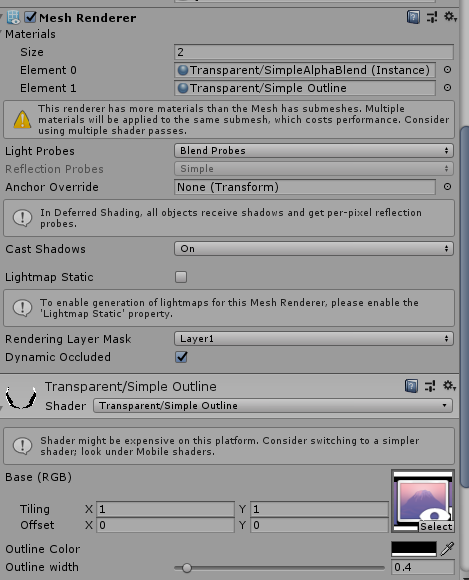Collapse the Mesh Renderer component foldout
The height and width of the screenshot is (580, 469).
pyautogui.click(x=1, y=17)
